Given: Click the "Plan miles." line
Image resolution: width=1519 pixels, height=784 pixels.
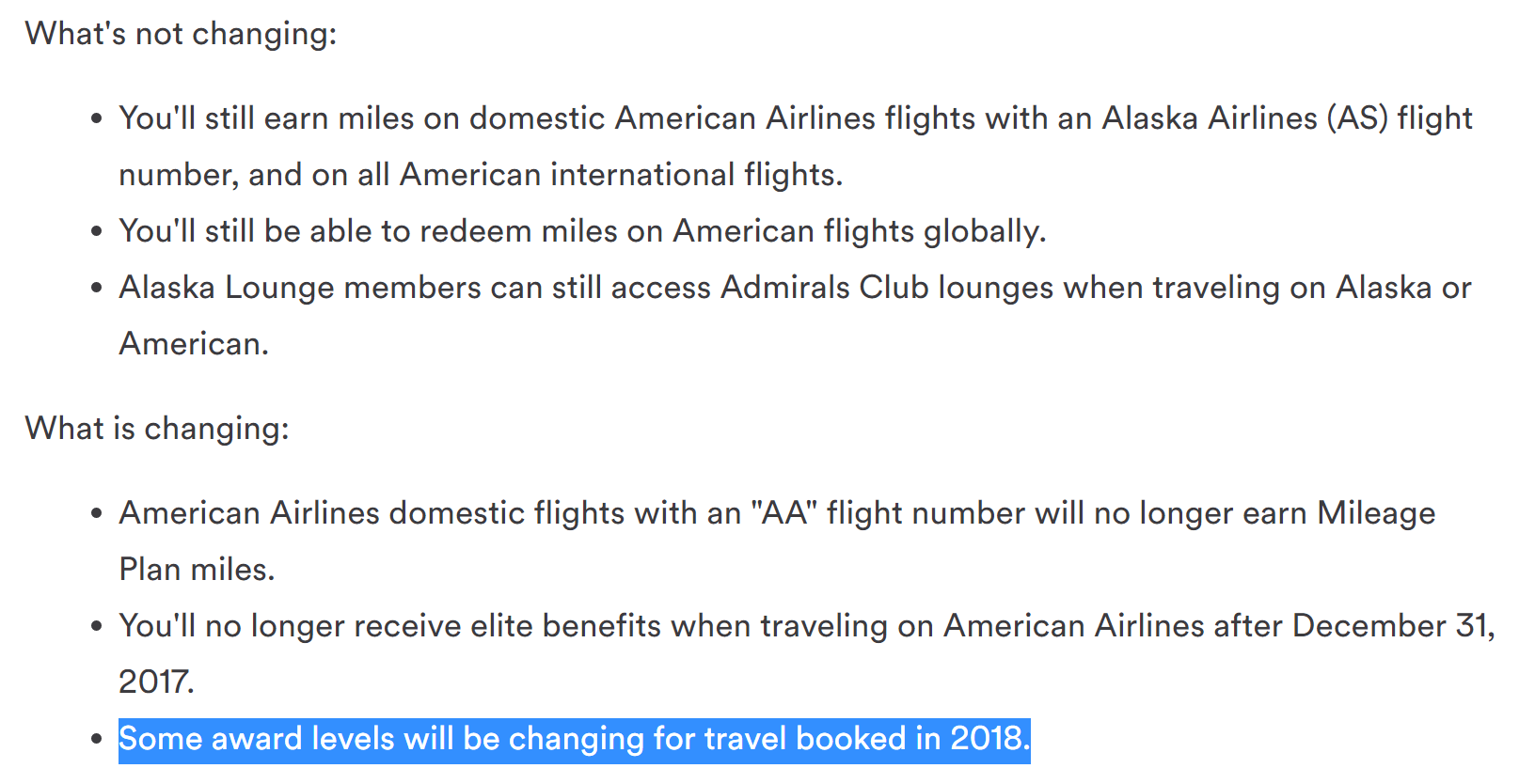Looking at the screenshot, I should click(x=197, y=570).
